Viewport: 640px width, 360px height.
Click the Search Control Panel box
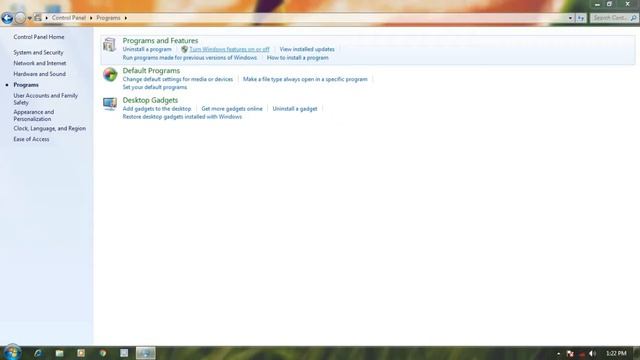613,18
